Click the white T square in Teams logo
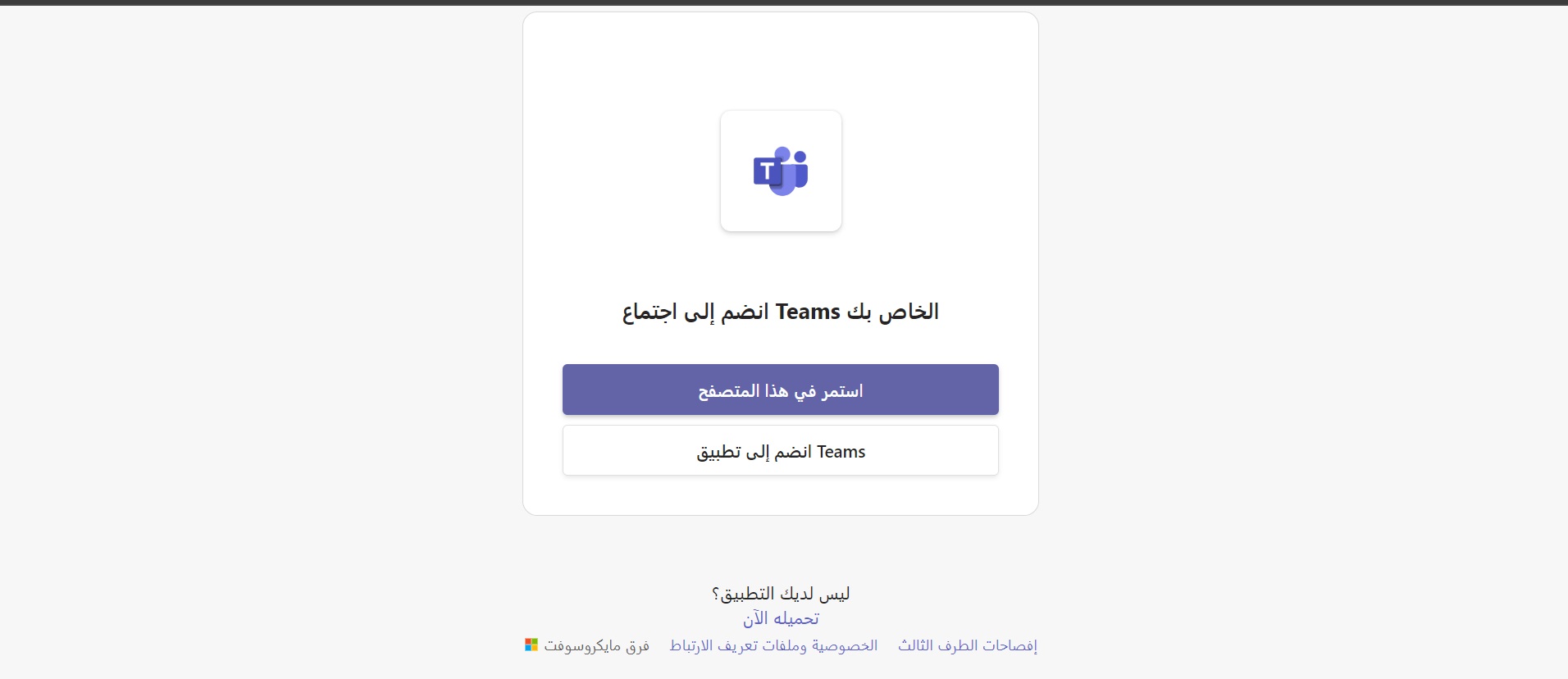This screenshot has width=1568, height=679. 768,171
